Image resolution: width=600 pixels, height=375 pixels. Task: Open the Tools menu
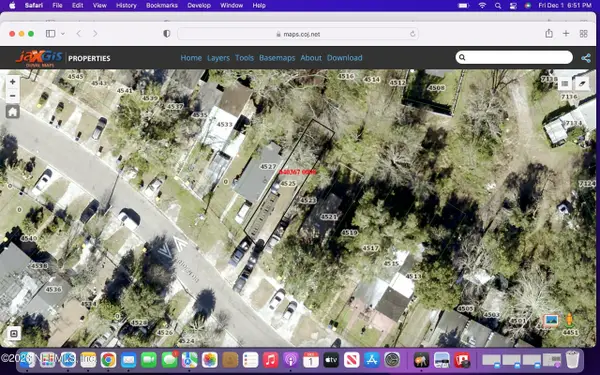(244, 58)
